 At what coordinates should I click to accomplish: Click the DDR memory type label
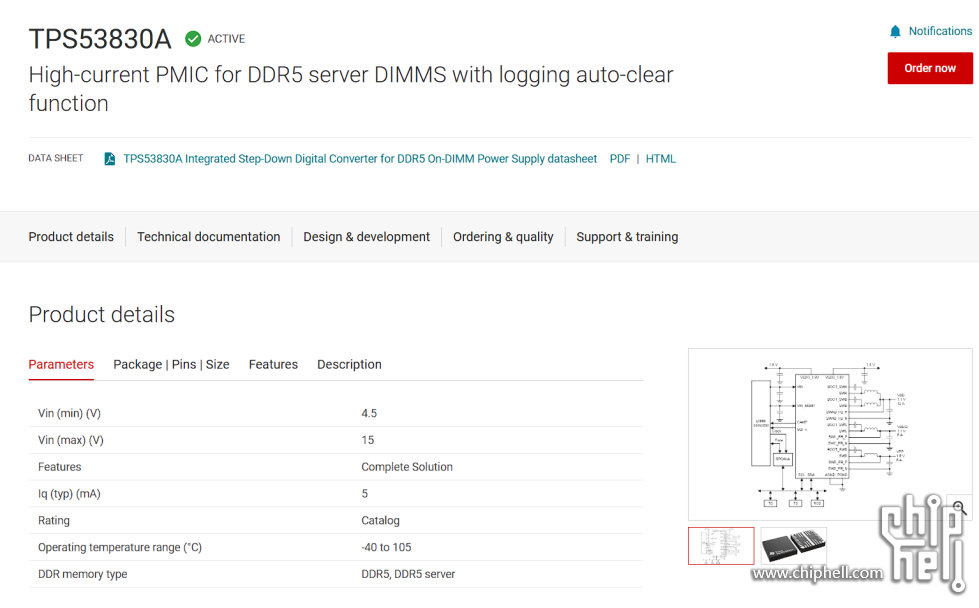tap(82, 574)
